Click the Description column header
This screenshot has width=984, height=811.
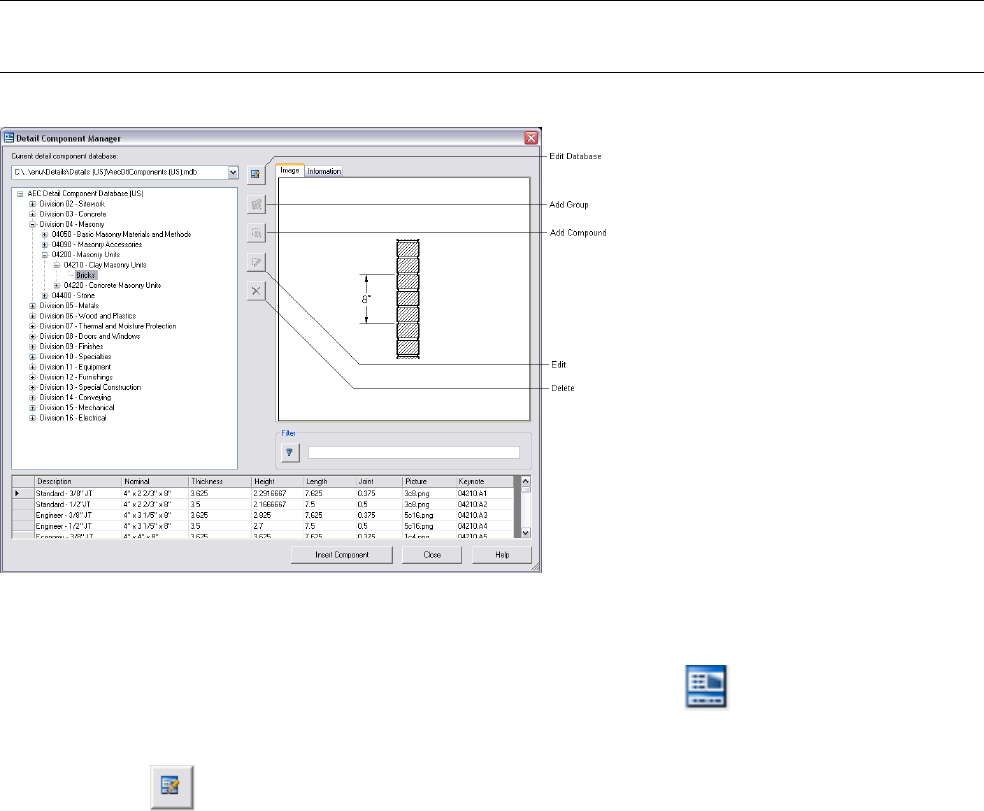click(x=77, y=481)
